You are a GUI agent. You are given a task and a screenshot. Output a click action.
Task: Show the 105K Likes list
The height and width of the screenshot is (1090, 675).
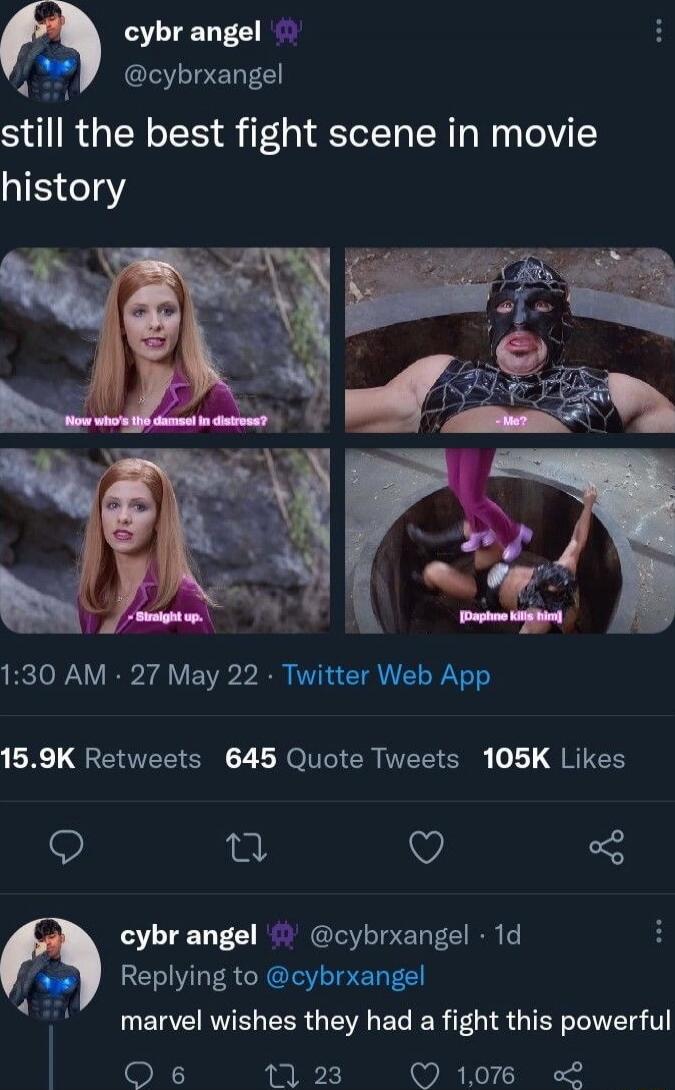(x=553, y=759)
